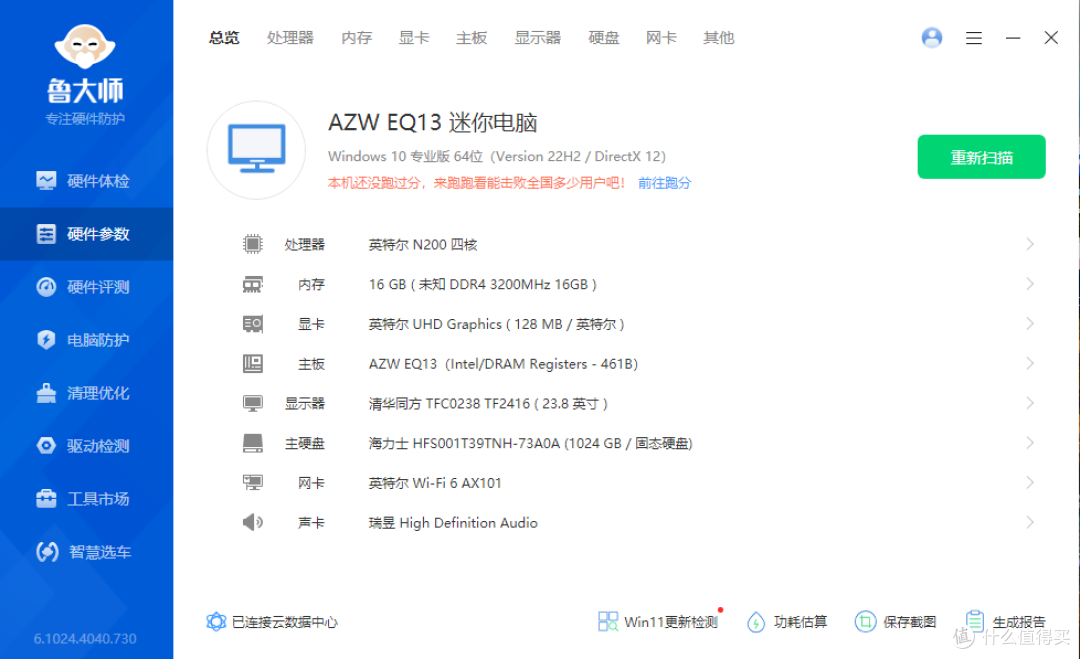This screenshot has height=659, width=1080.
Task: Click 已连接云数据中心 status text
Action: [x=284, y=623]
